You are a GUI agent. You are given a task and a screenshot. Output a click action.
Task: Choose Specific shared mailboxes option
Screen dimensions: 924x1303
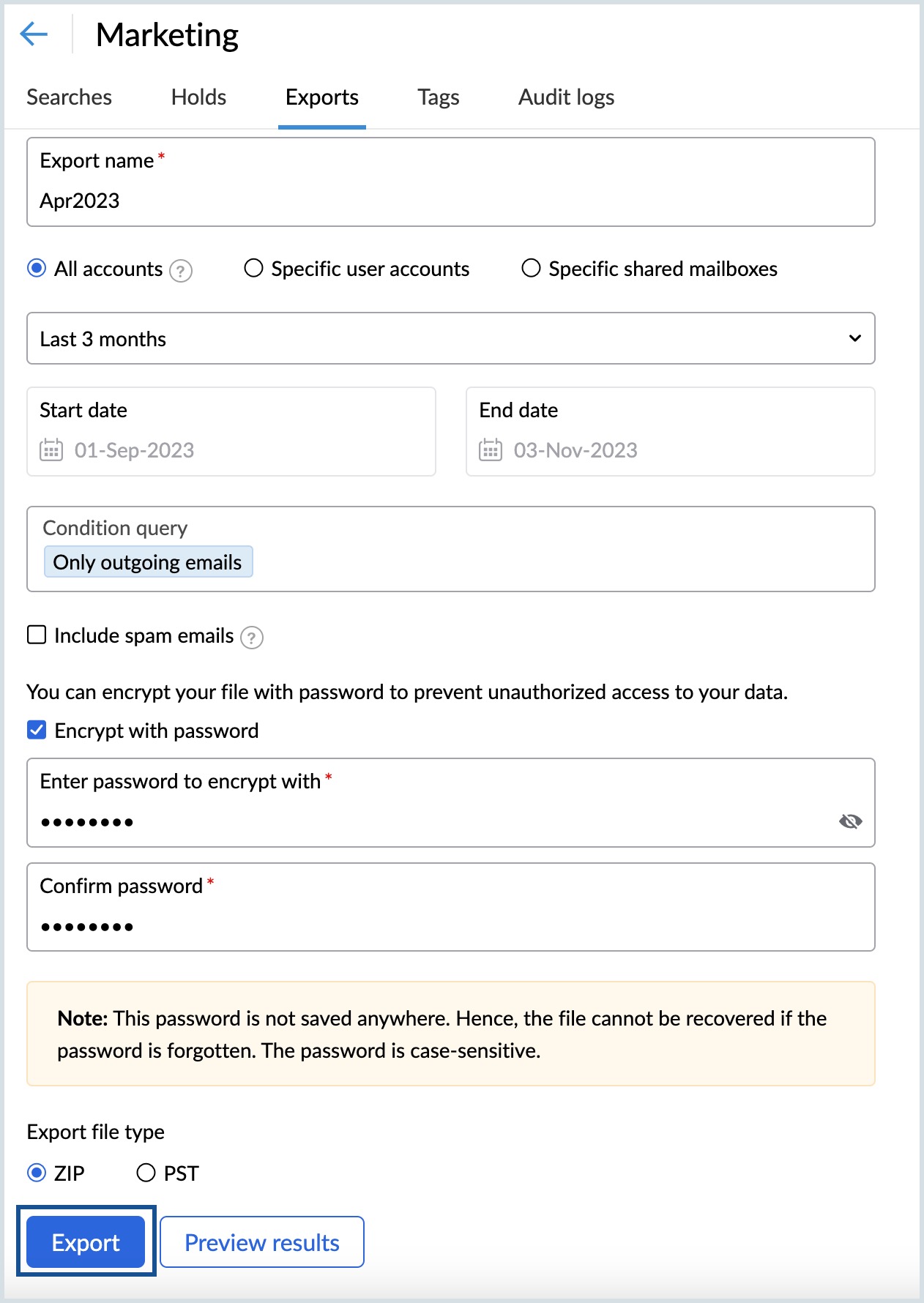click(531, 269)
